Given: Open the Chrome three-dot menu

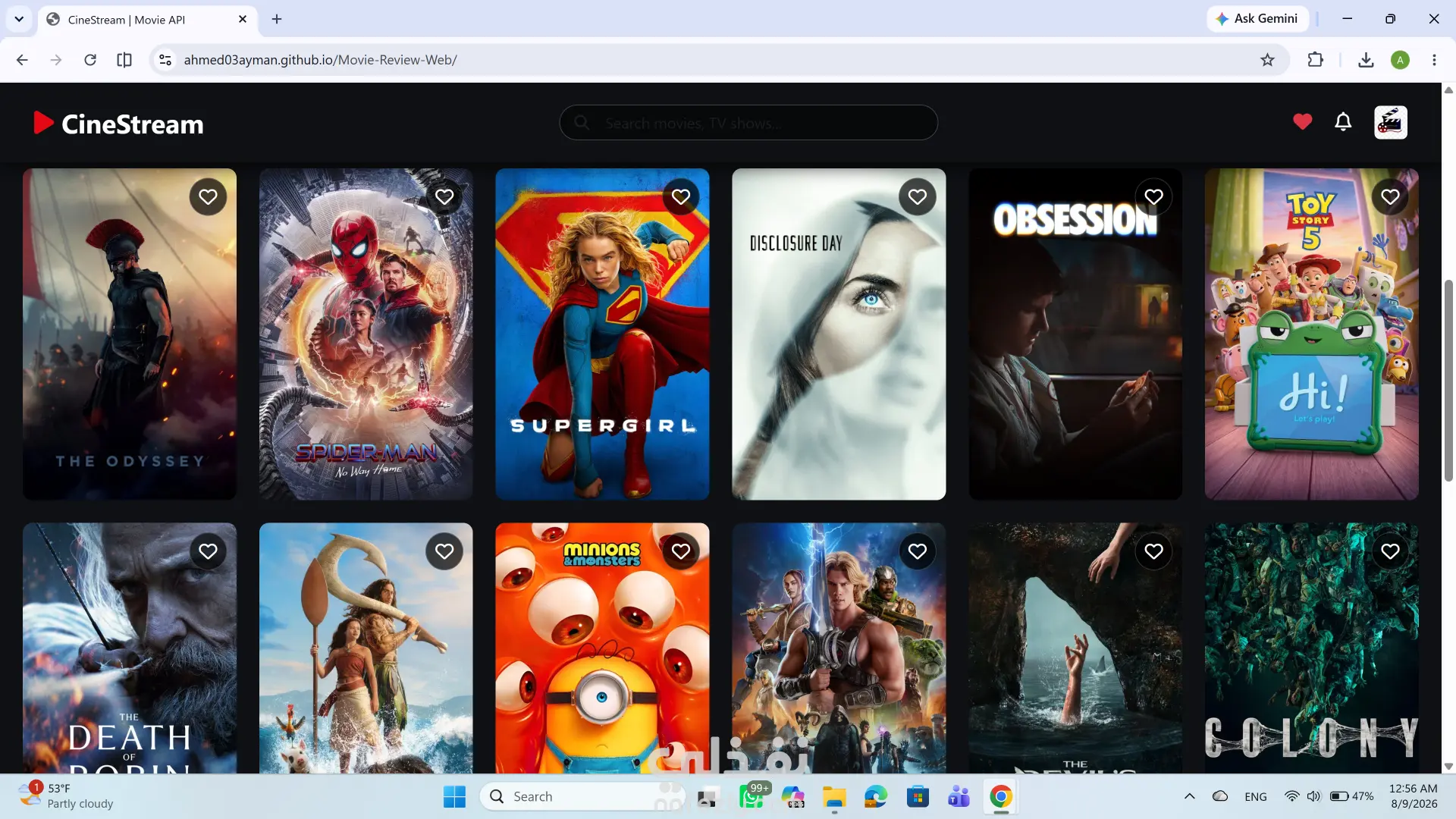Looking at the screenshot, I should click(1434, 60).
